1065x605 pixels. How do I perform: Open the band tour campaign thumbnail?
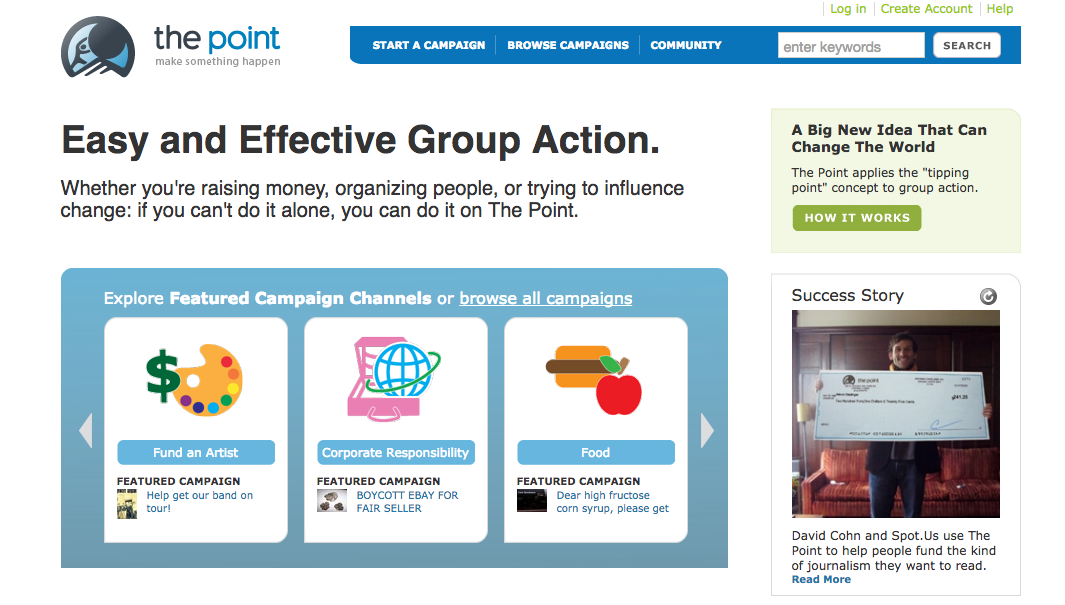[127, 502]
